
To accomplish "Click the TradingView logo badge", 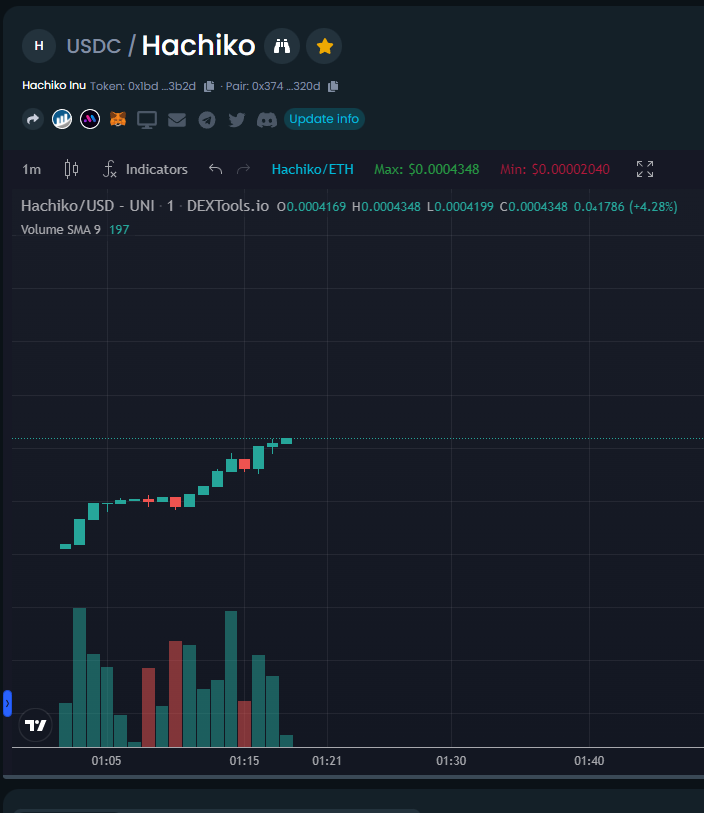I will [x=35, y=725].
